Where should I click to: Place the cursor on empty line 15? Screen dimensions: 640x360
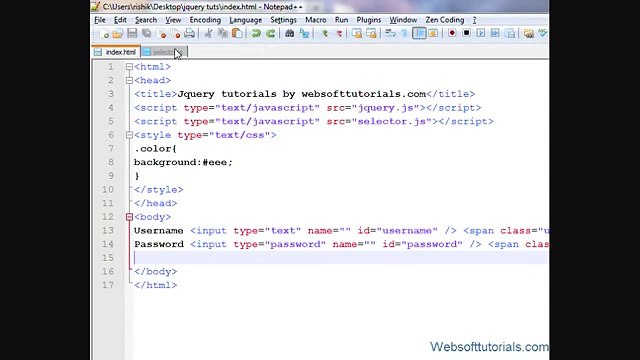[x=341, y=258]
